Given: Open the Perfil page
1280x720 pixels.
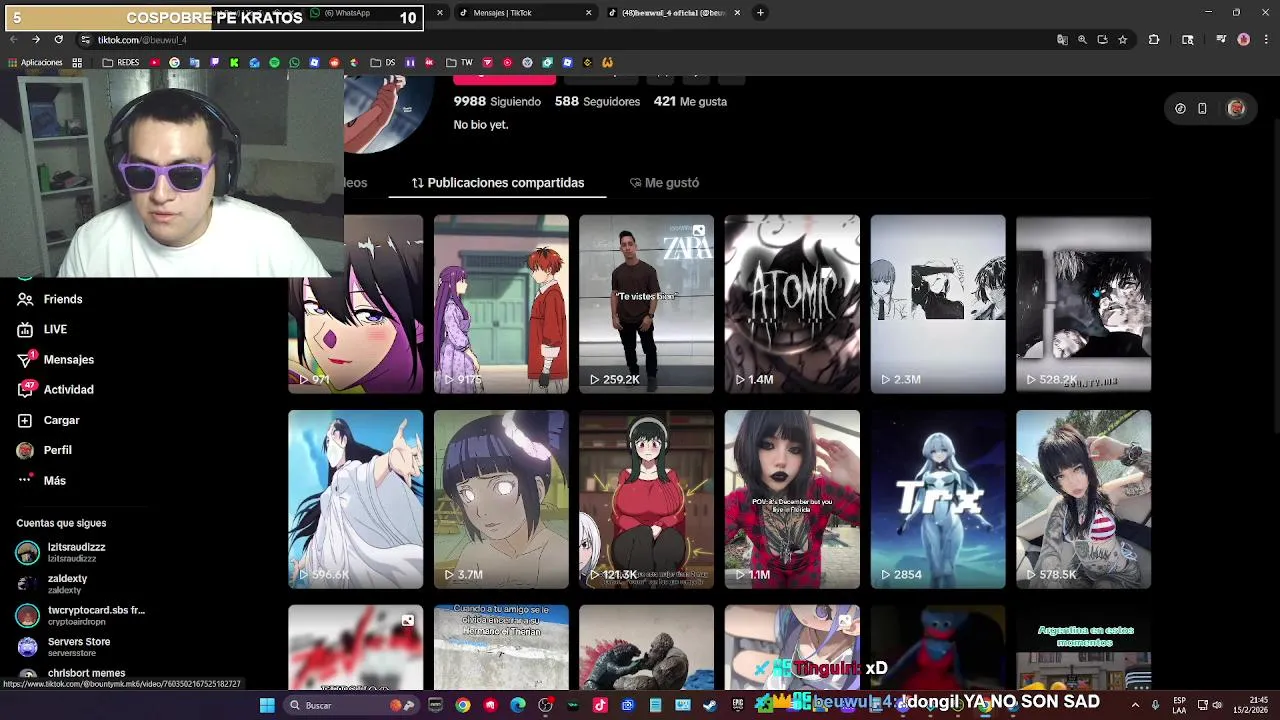Looking at the screenshot, I should 45,450.
